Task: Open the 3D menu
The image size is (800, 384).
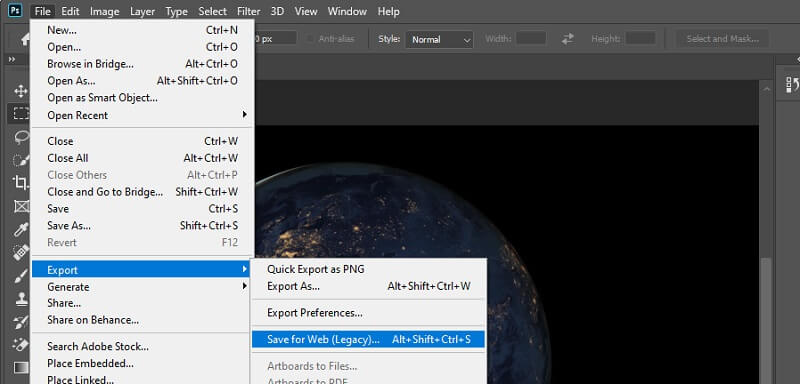Action: pyautogui.click(x=277, y=11)
